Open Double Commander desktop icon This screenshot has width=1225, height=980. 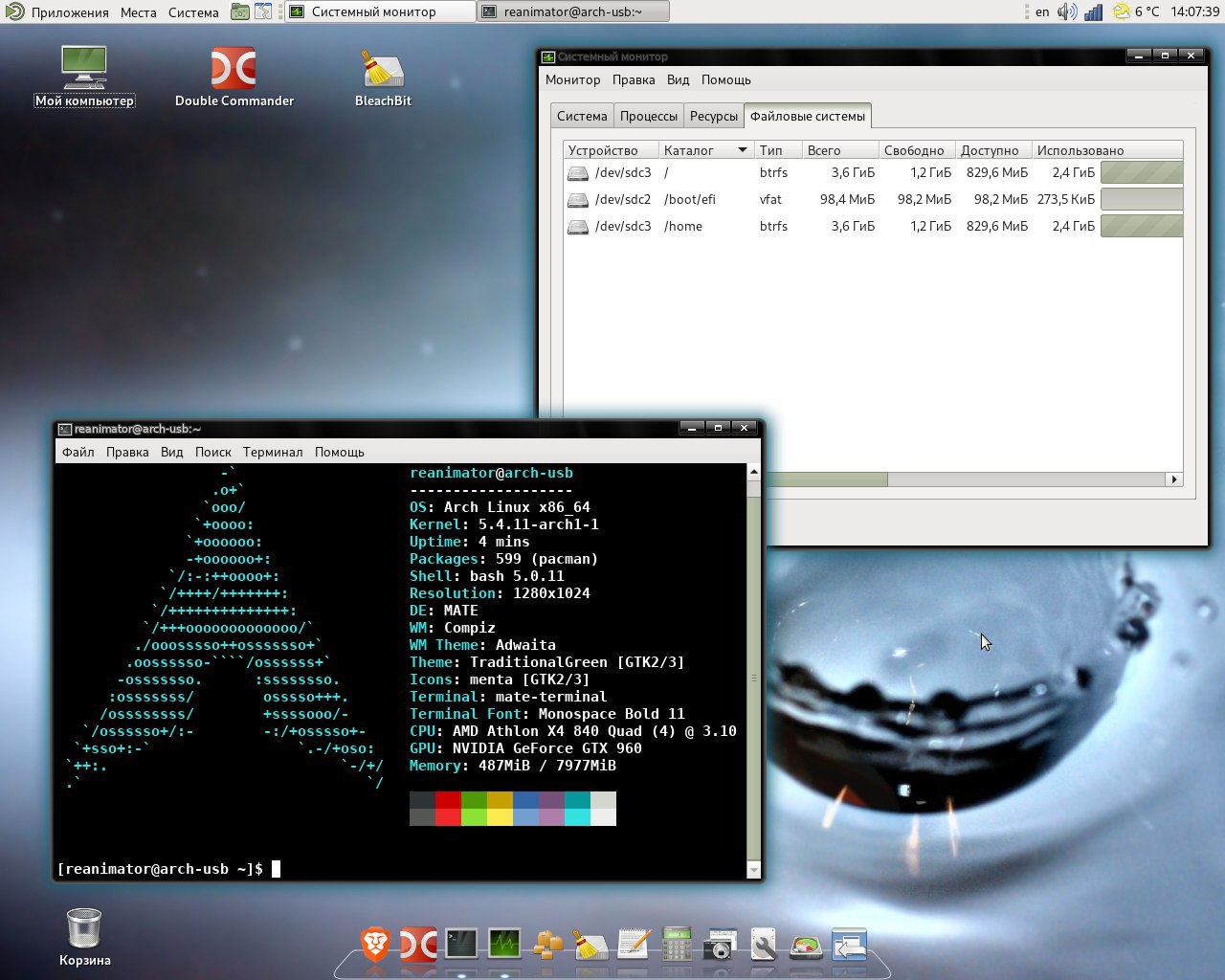[234, 77]
